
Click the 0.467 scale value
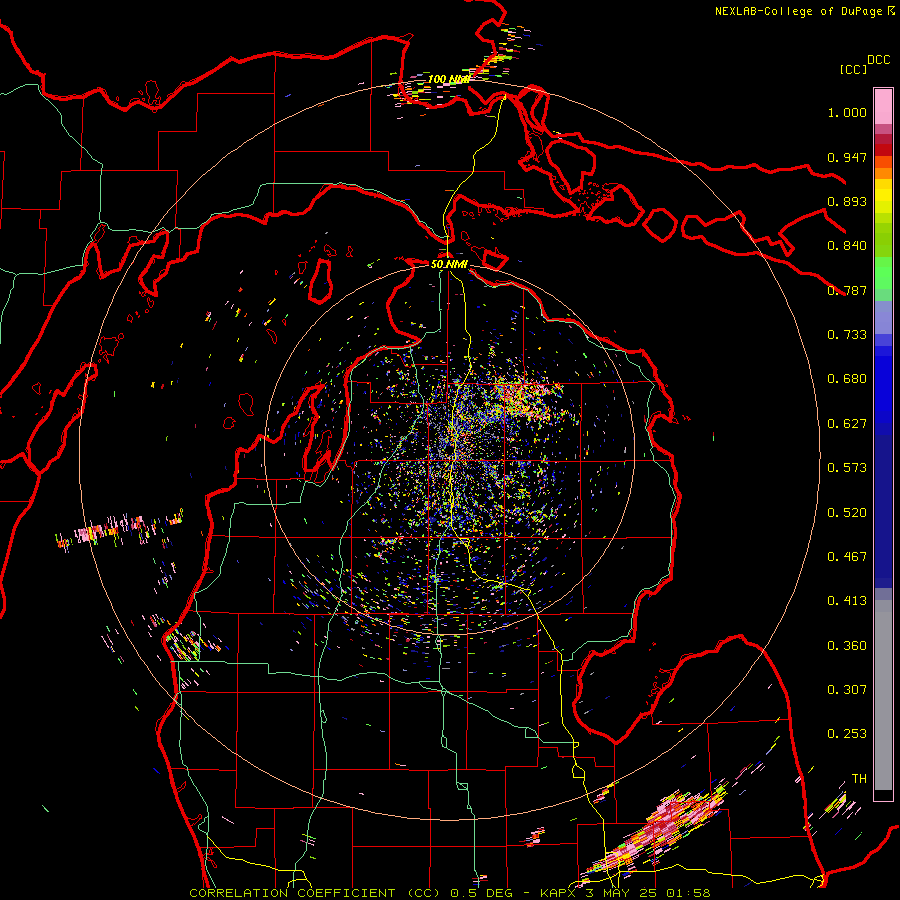click(x=847, y=557)
